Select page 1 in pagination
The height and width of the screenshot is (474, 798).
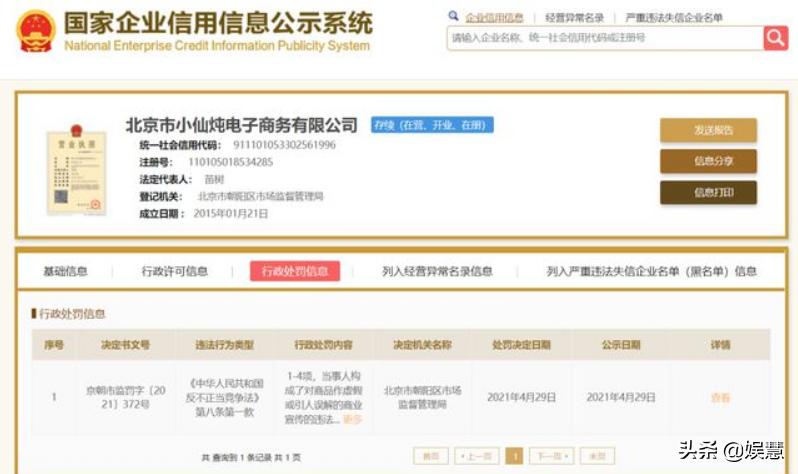(514, 456)
